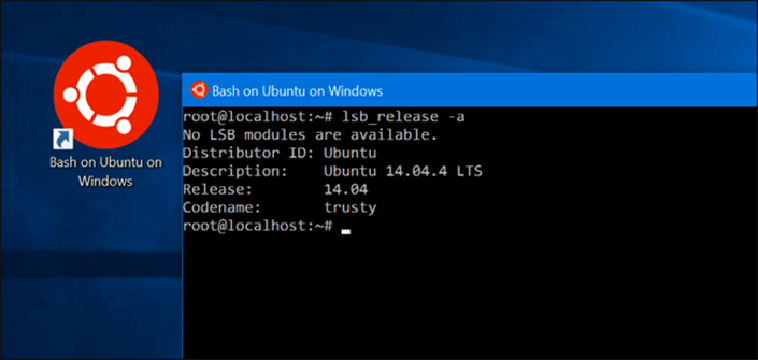Click the 'Codename: trusty' output line
The width and height of the screenshot is (758, 360).
279,208
